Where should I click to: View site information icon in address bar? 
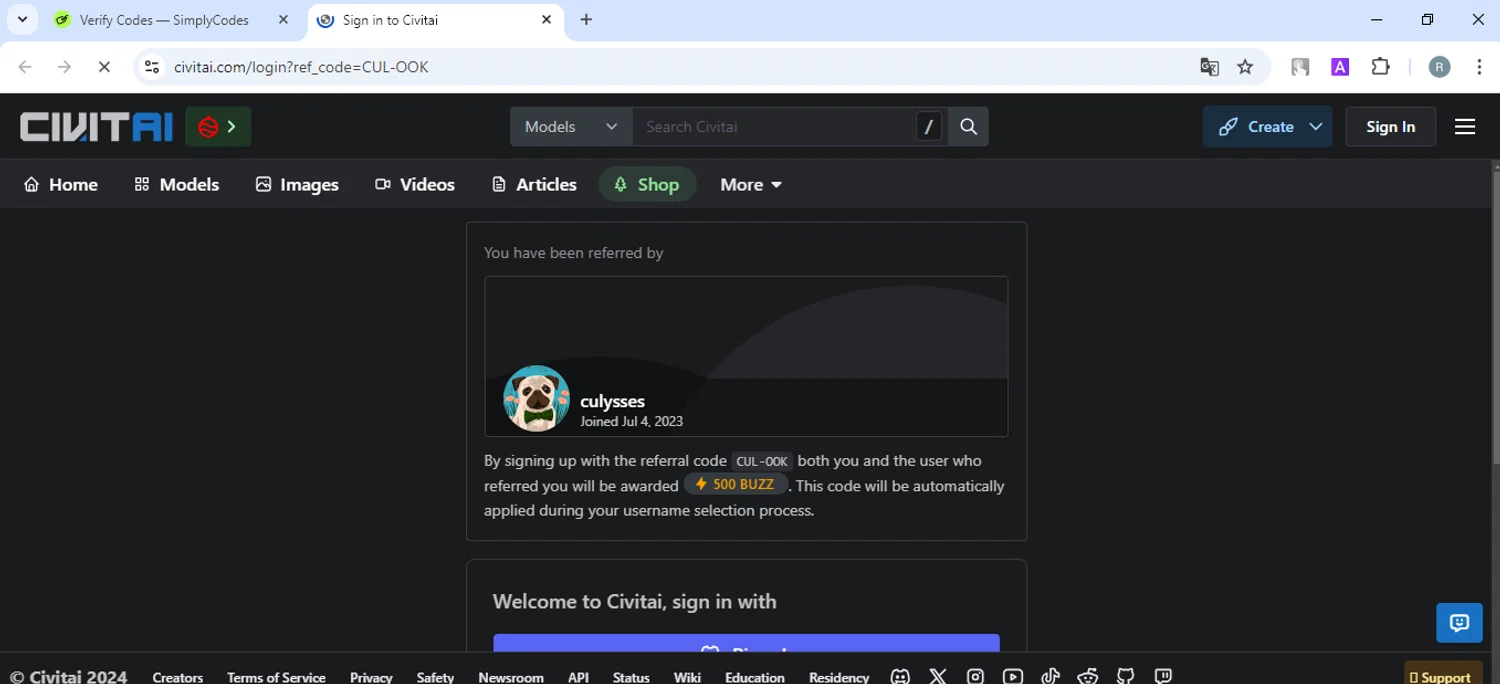[x=151, y=67]
